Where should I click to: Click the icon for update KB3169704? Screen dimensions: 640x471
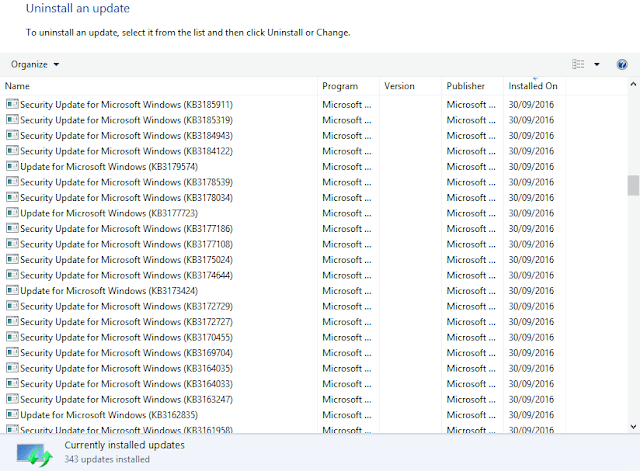[12, 352]
